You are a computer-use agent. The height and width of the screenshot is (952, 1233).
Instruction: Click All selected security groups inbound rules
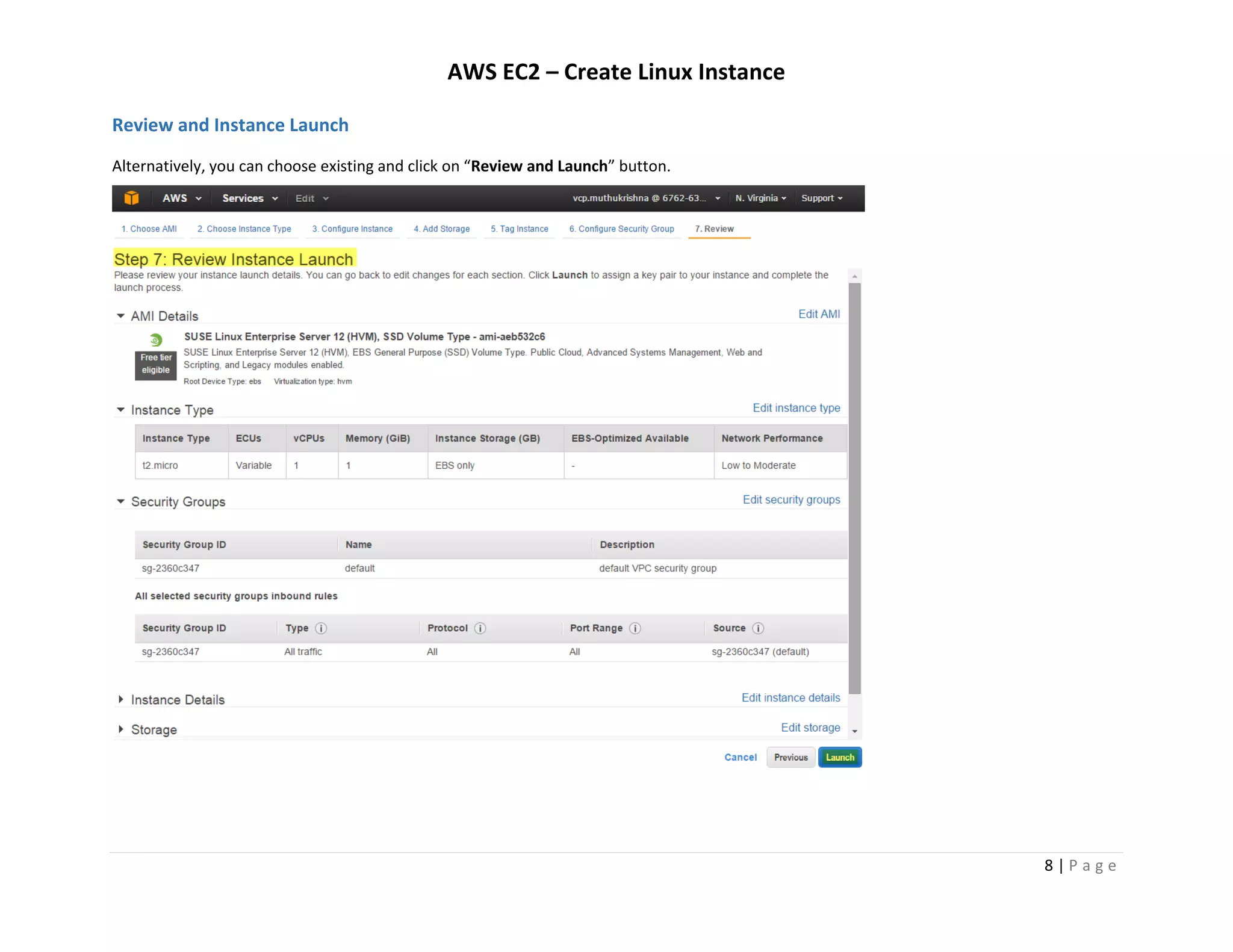[x=236, y=596]
